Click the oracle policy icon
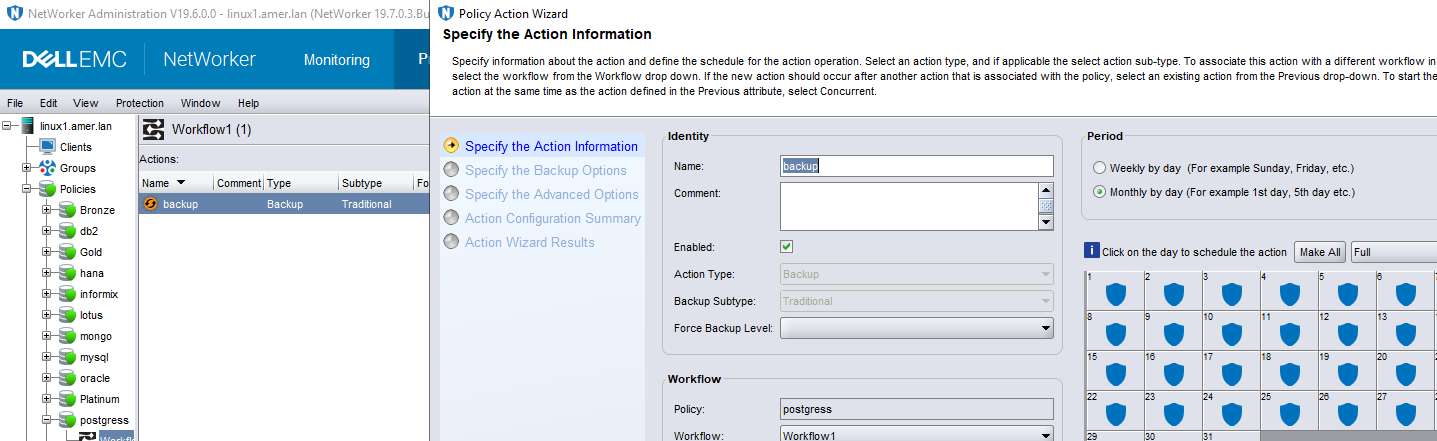The image size is (1437, 441). (67, 378)
